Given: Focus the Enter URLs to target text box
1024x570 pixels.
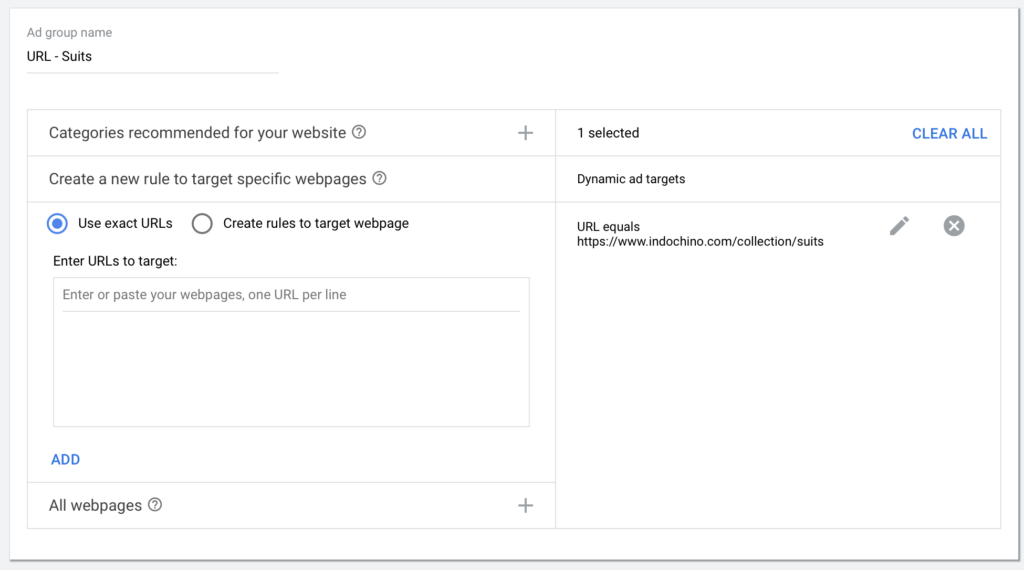Looking at the screenshot, I should [x=291, y=352].
